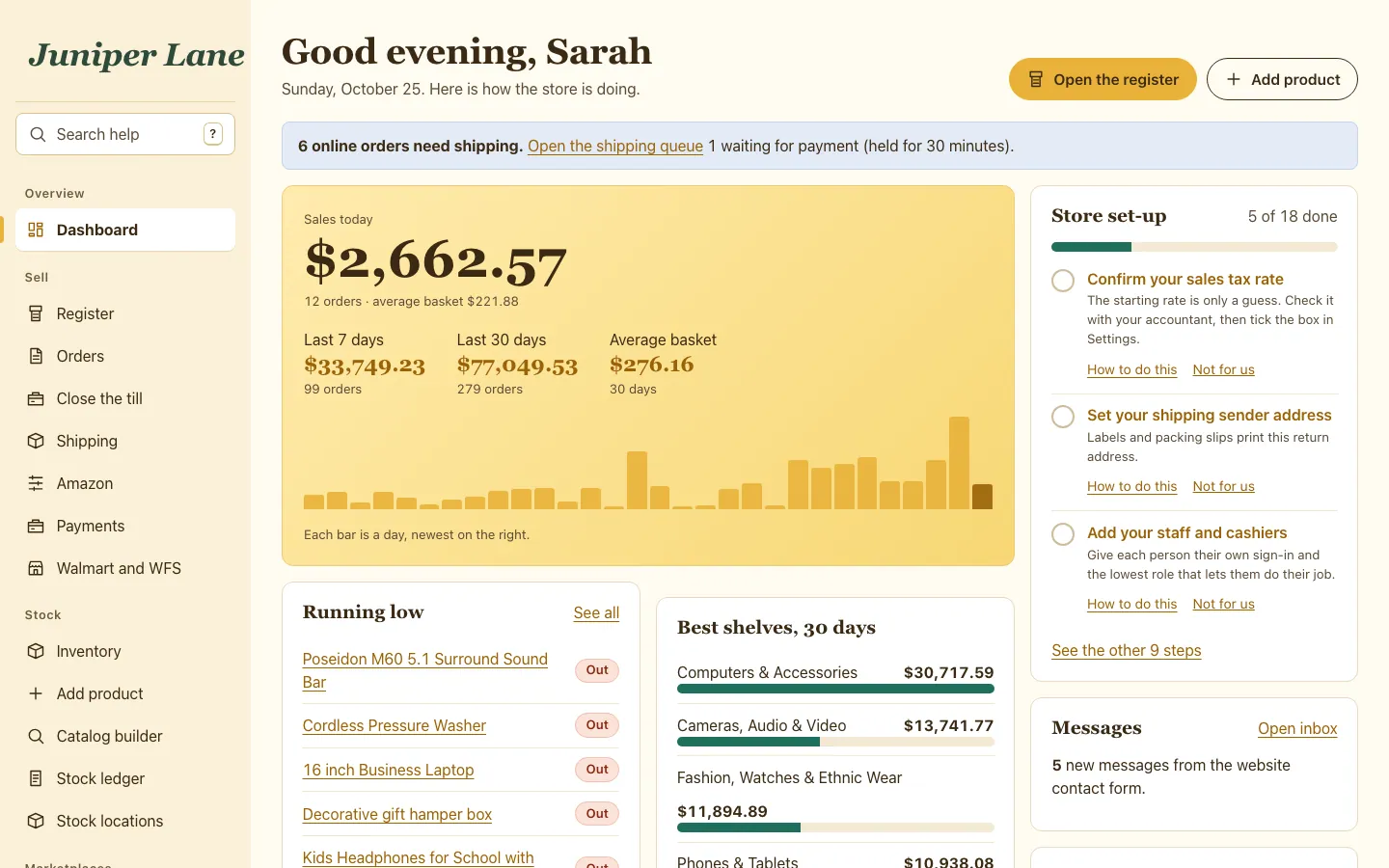Viewport: 1389px width, 868px height.
Task: Click the dark today bar in the sales chart
Action: click(982, 497)
